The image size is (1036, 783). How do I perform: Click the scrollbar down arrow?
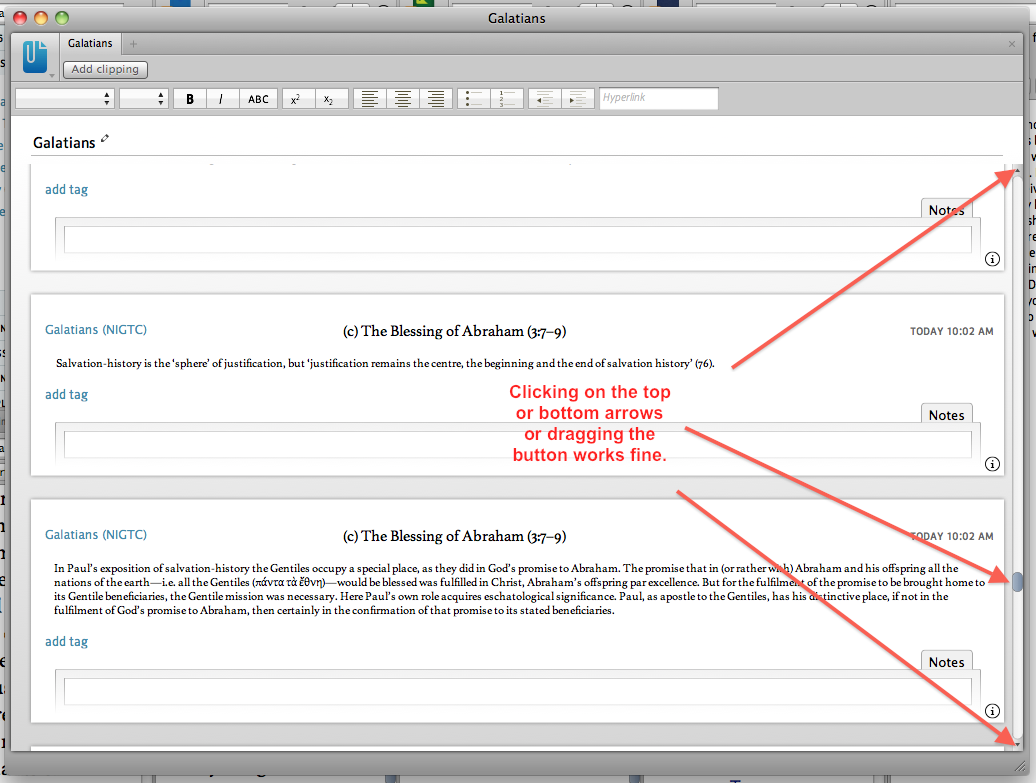[x=1018, y=745]
